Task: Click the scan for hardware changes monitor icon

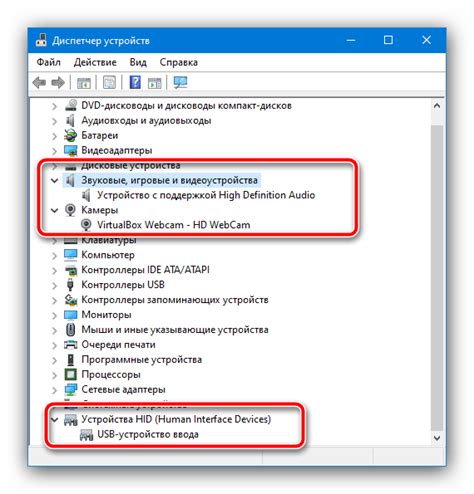Action: (180, 82)
